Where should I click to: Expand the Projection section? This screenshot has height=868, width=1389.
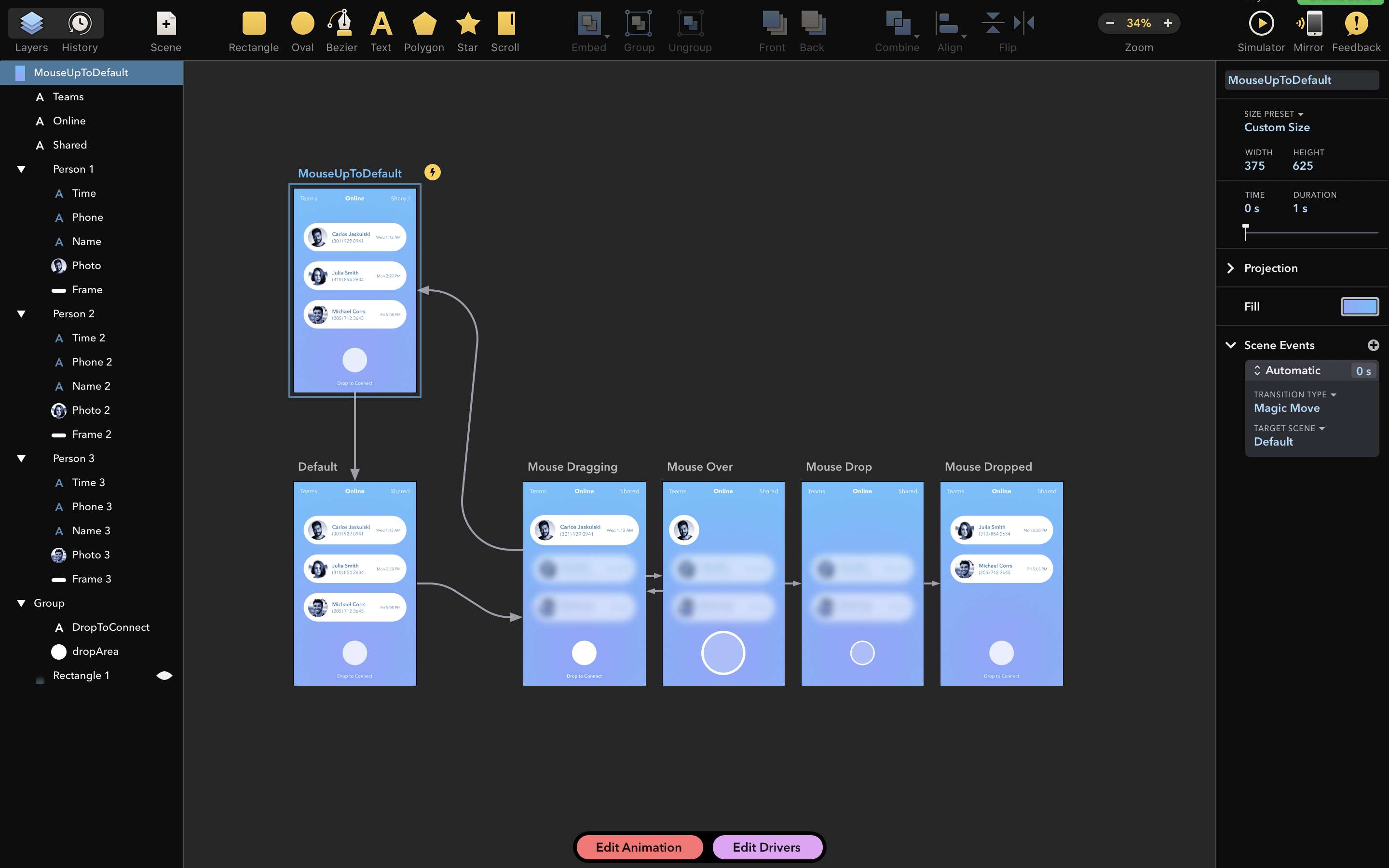pyautogui.click(x=1231, y=268)
